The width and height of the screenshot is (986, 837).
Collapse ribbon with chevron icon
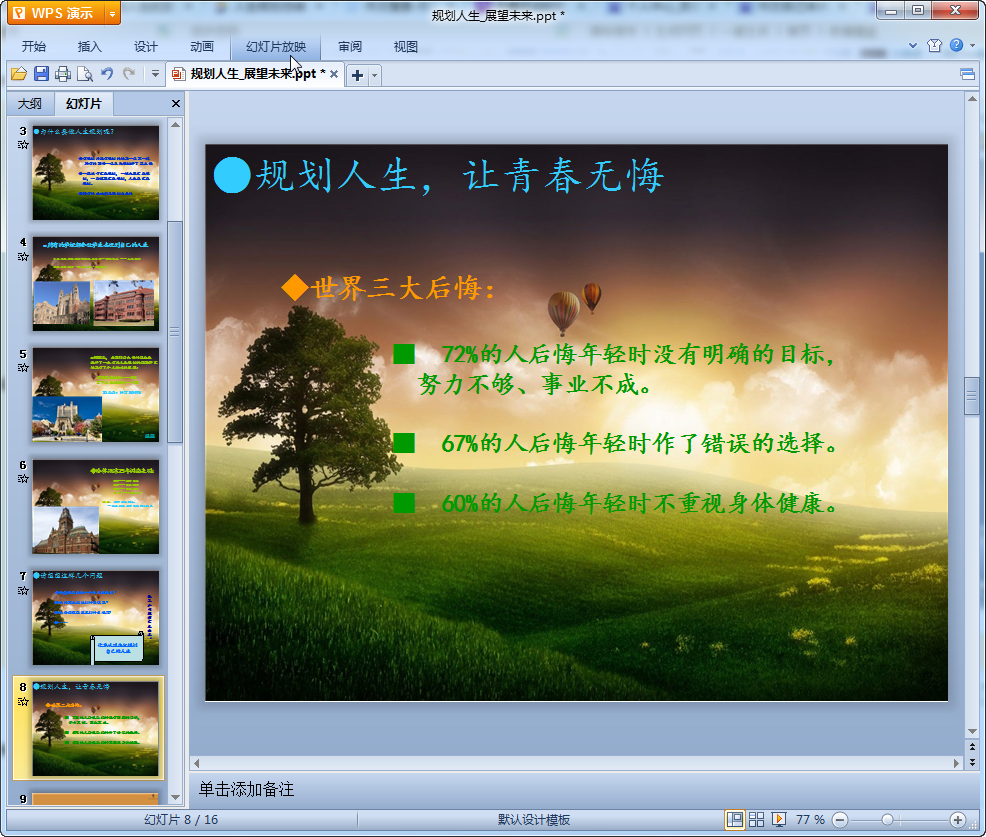[x=913, y=45]
